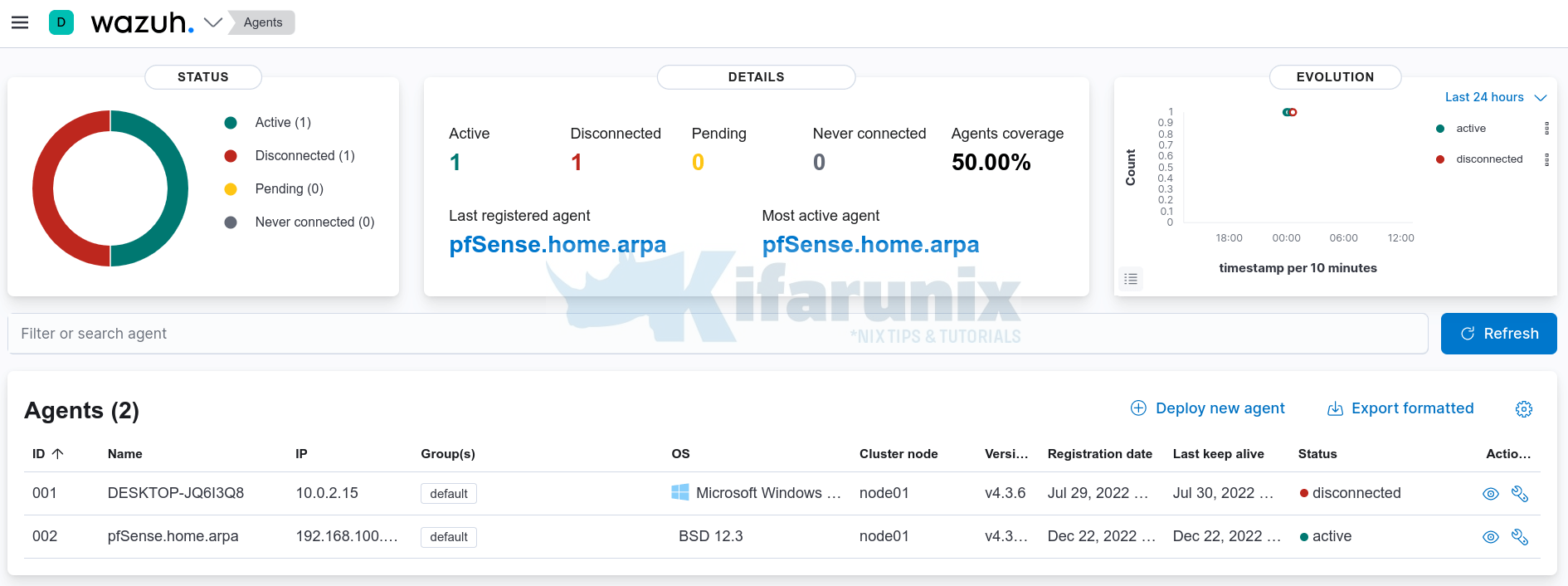Click the Disconnected count 1

pyautogui.click(x=576, y=162)
